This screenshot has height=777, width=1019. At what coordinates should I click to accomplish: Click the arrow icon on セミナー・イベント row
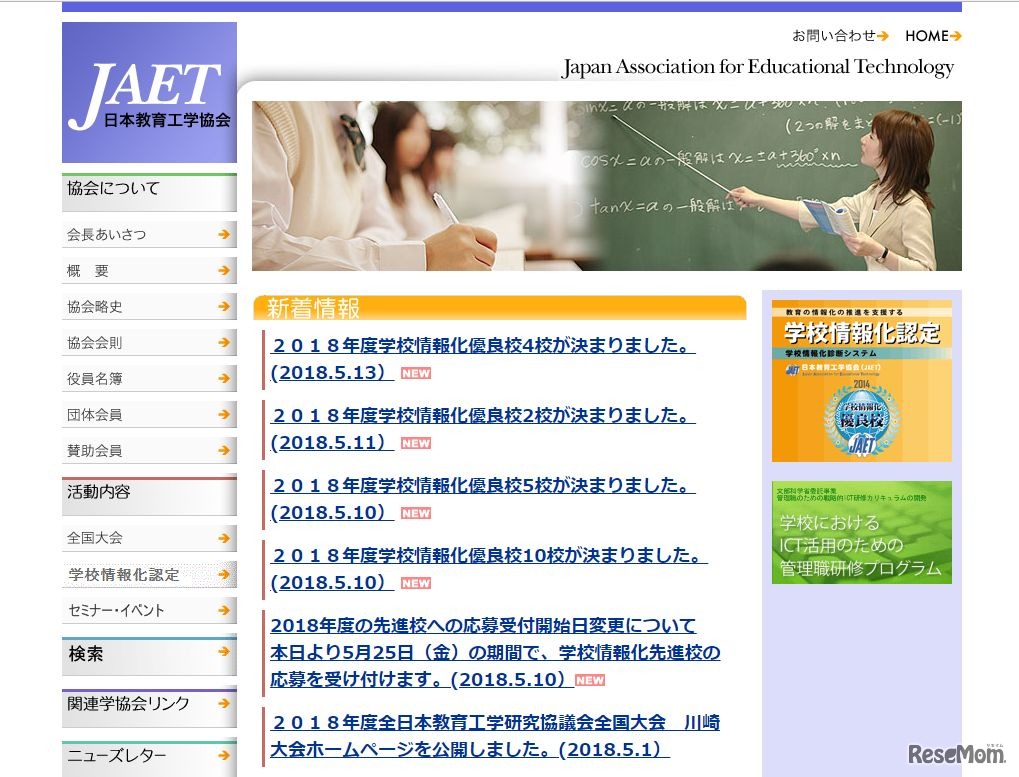pos(224,610)
